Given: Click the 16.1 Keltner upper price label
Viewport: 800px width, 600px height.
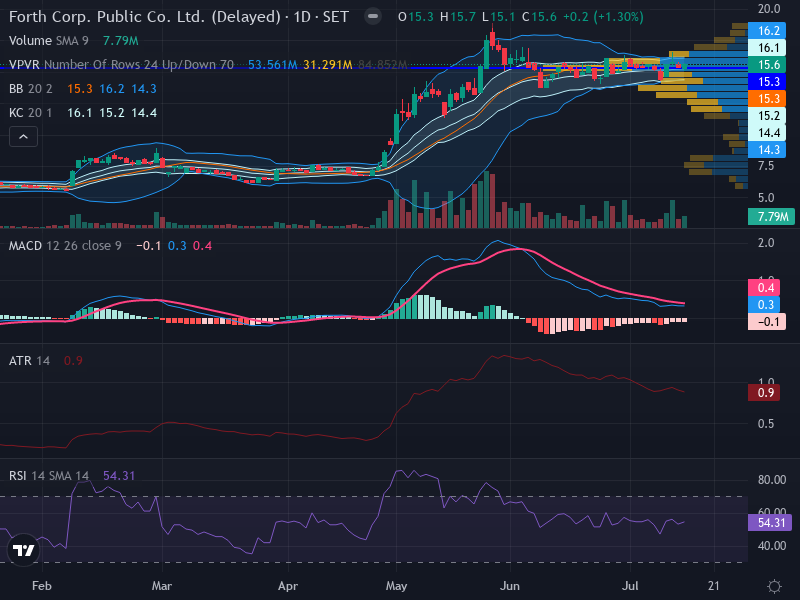Looking at the screenshot, I should pos(766,48).
